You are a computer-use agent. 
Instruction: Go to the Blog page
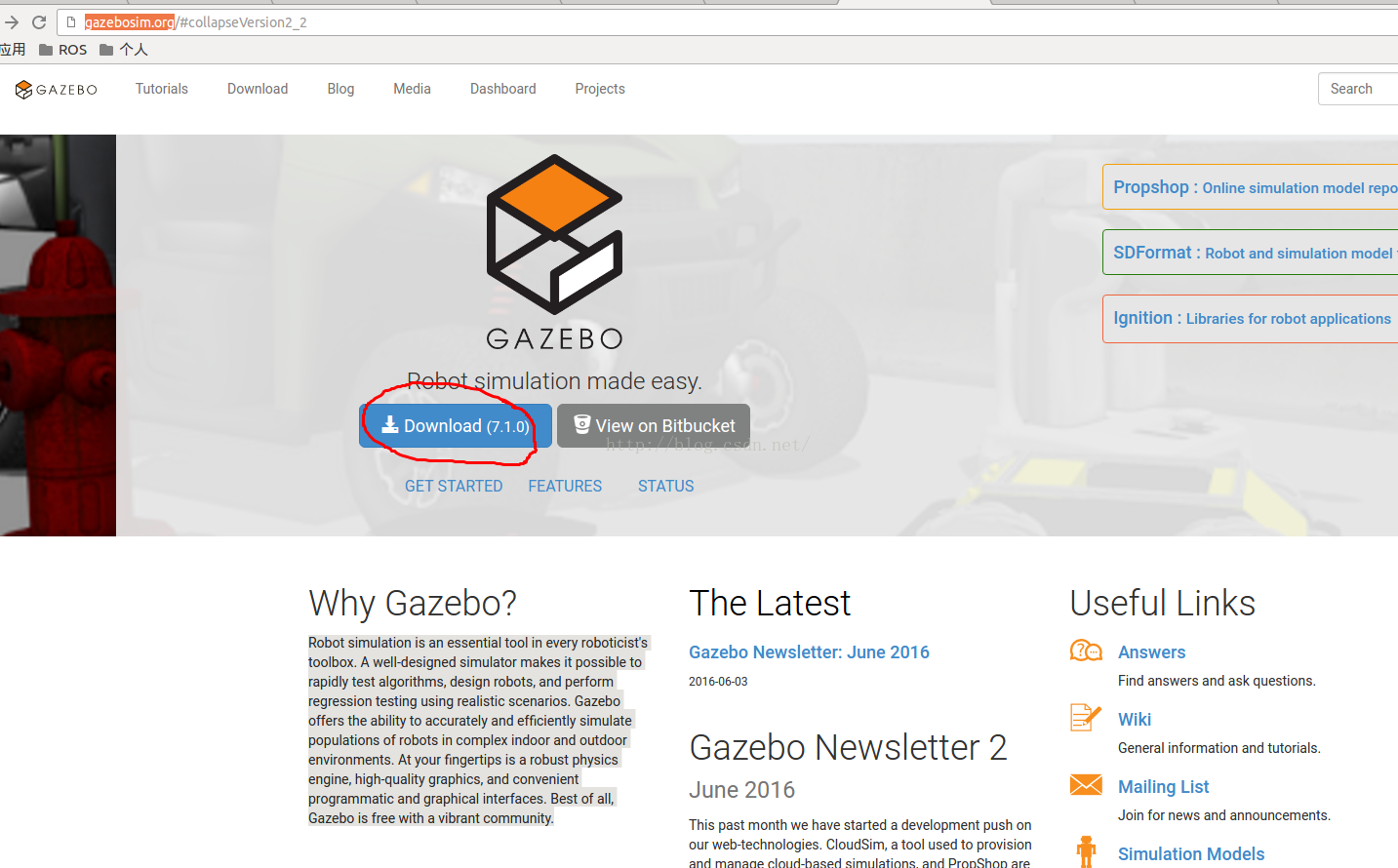tap(340, 89)
